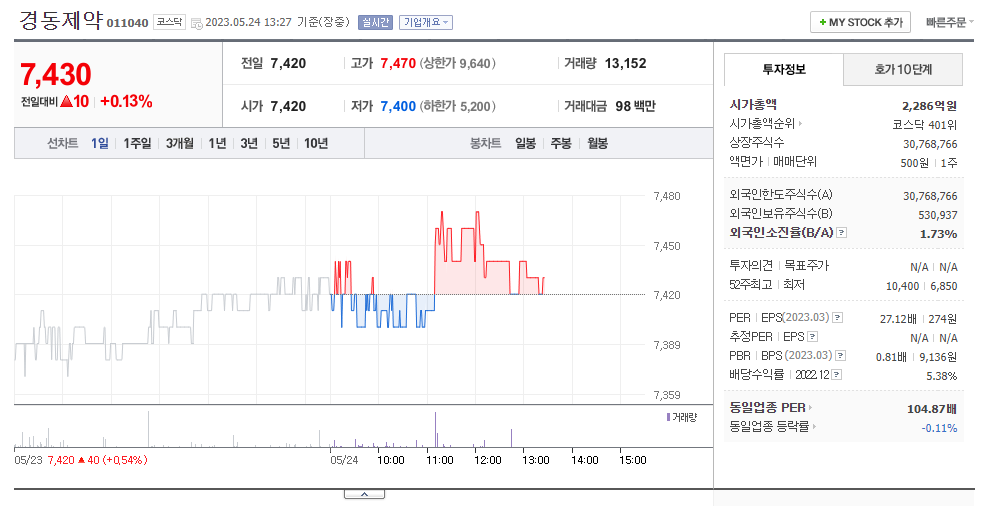
Task: Click the clock icon before the date stamp
Action: 196,23
